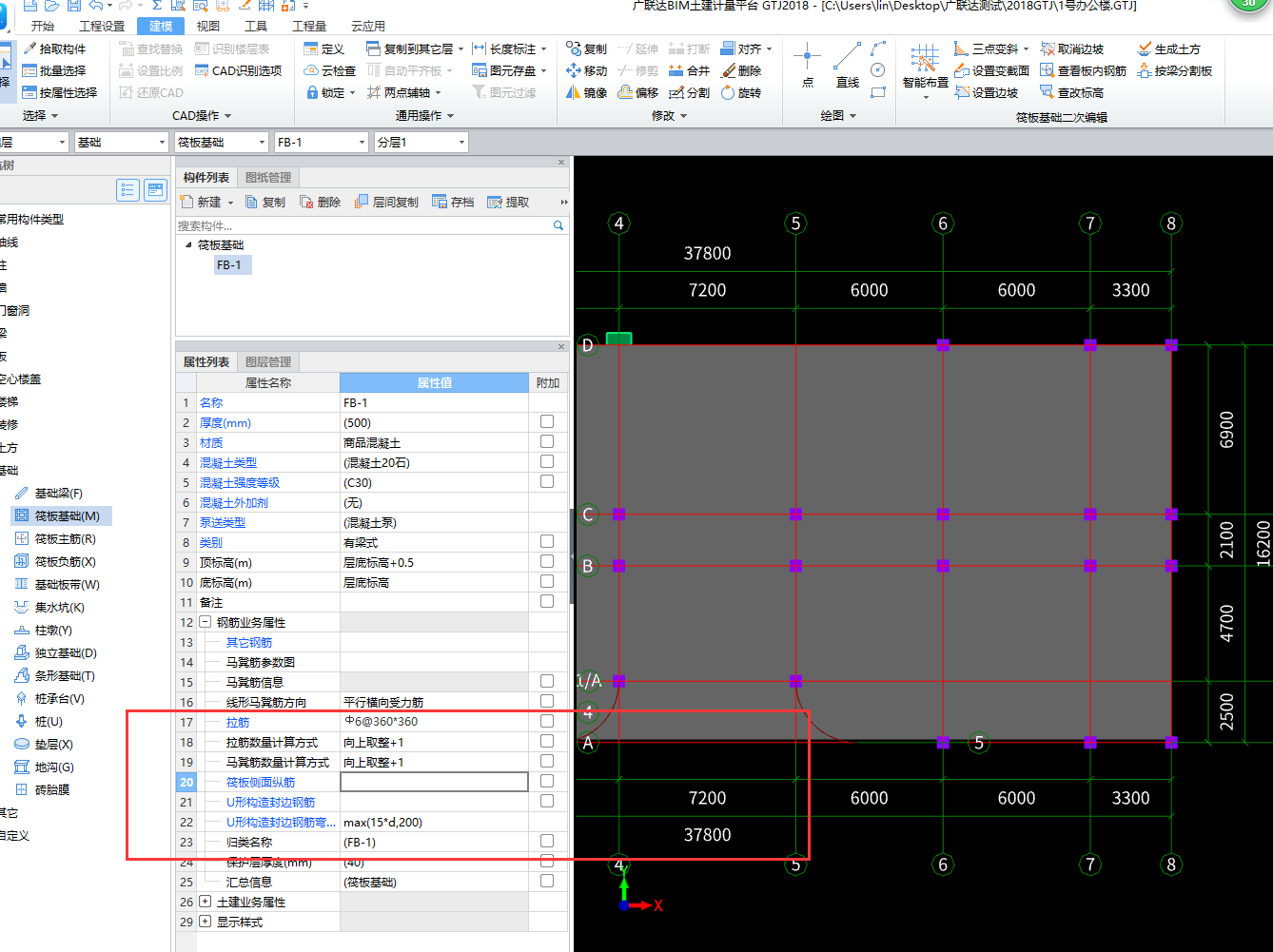Click 镜像 mirror tool
Viewport: 1273px width, 952px height.
pos(586,92)
